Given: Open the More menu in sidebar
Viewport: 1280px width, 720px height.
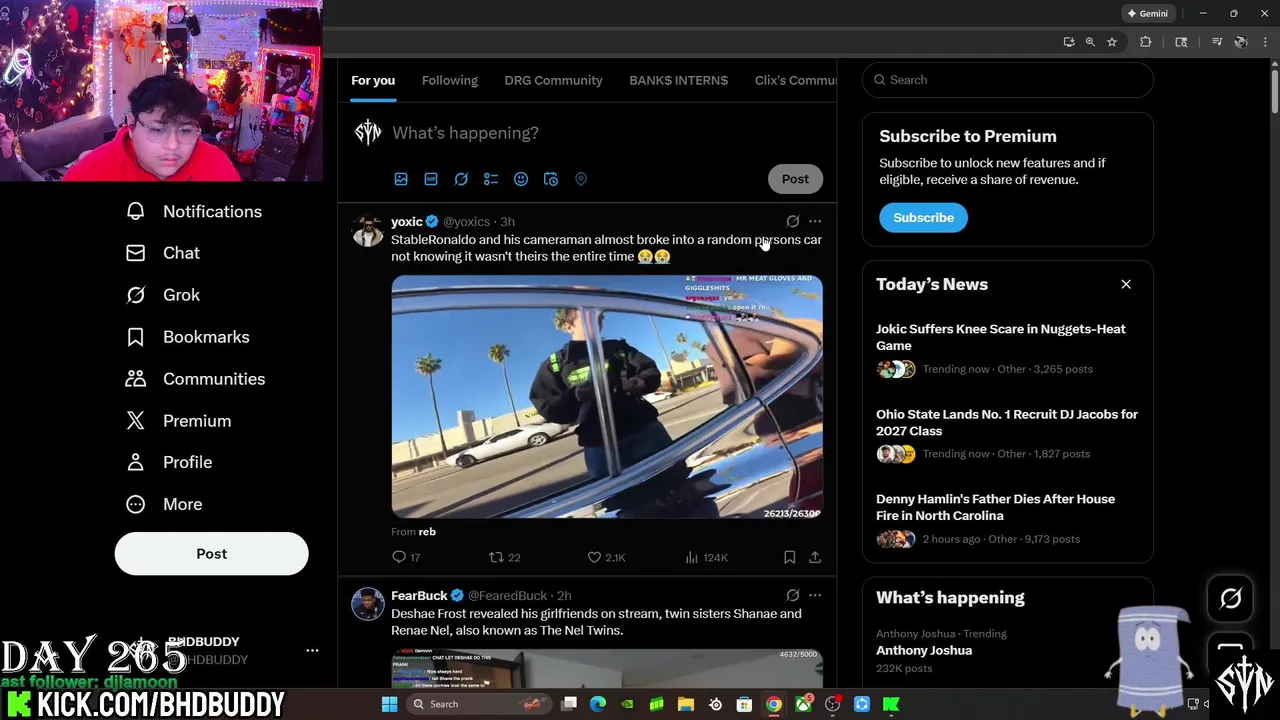Looking at the screenshot, I should tap(163, 504).
